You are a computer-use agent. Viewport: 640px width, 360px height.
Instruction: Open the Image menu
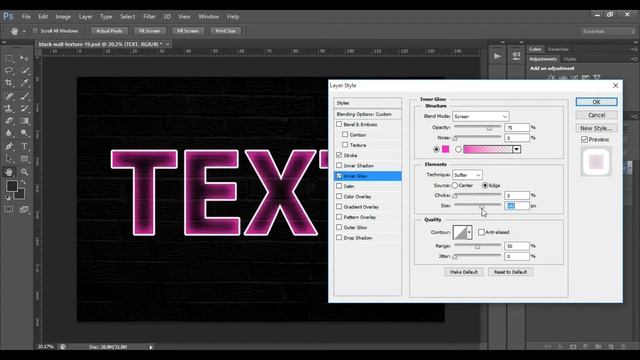tap(63, 17)
